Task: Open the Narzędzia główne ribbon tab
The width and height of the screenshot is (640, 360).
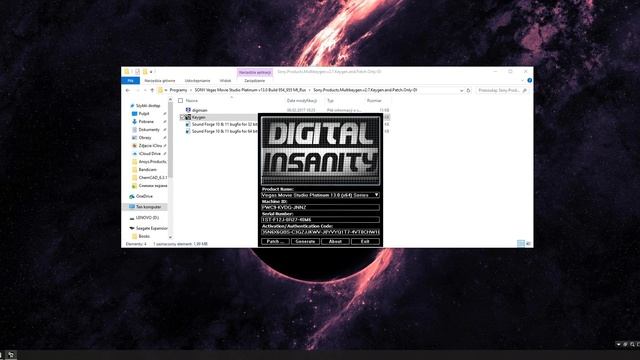Action: pyautogui.click(x=160, y=81)
